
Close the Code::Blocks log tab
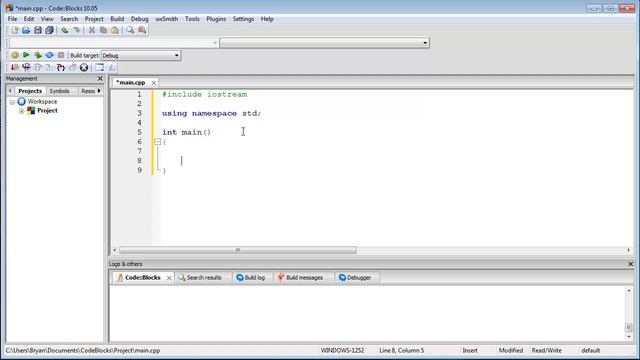coord(169,278)
